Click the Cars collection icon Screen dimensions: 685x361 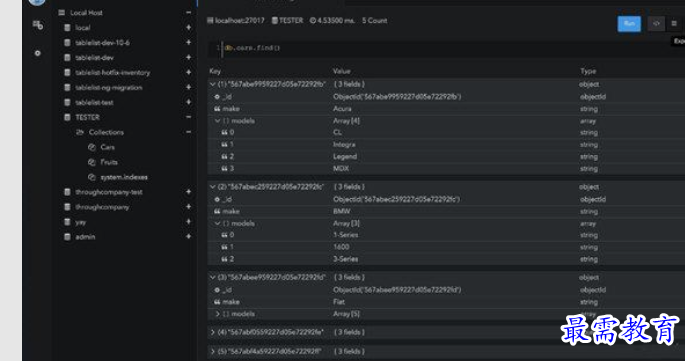(92, 147)
